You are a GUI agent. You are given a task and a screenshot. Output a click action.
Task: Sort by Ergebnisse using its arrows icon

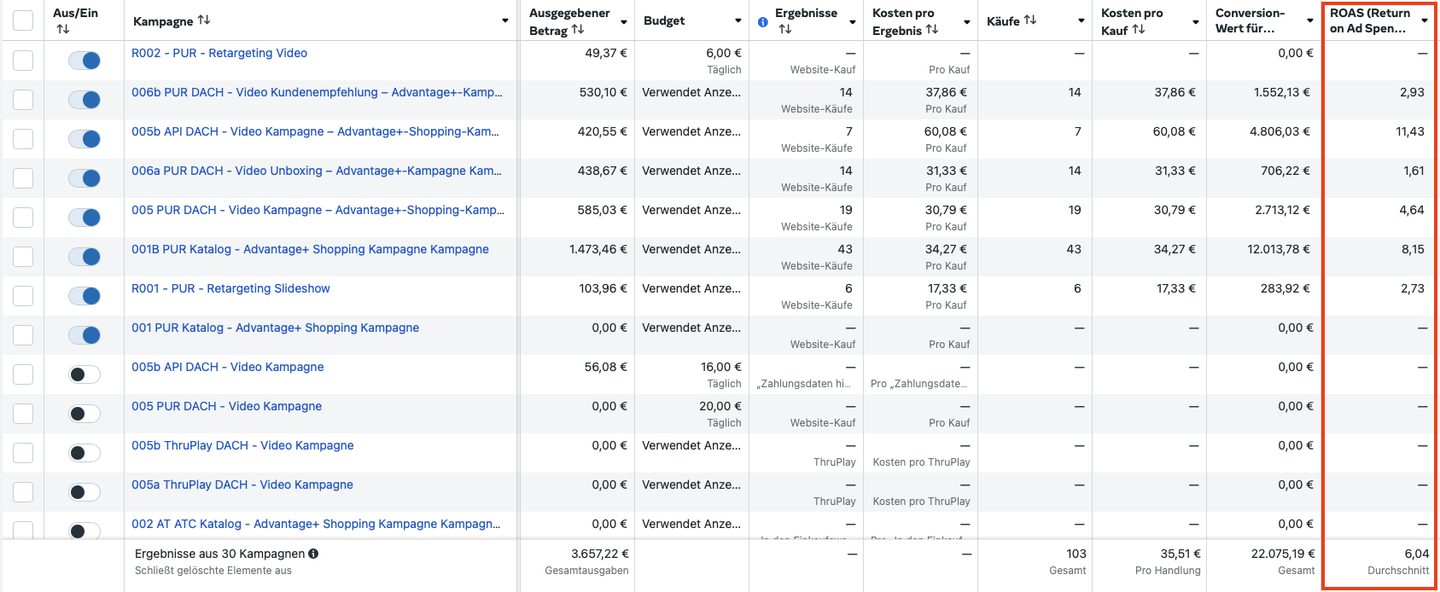pyautogui.click(x=785, y=29)
